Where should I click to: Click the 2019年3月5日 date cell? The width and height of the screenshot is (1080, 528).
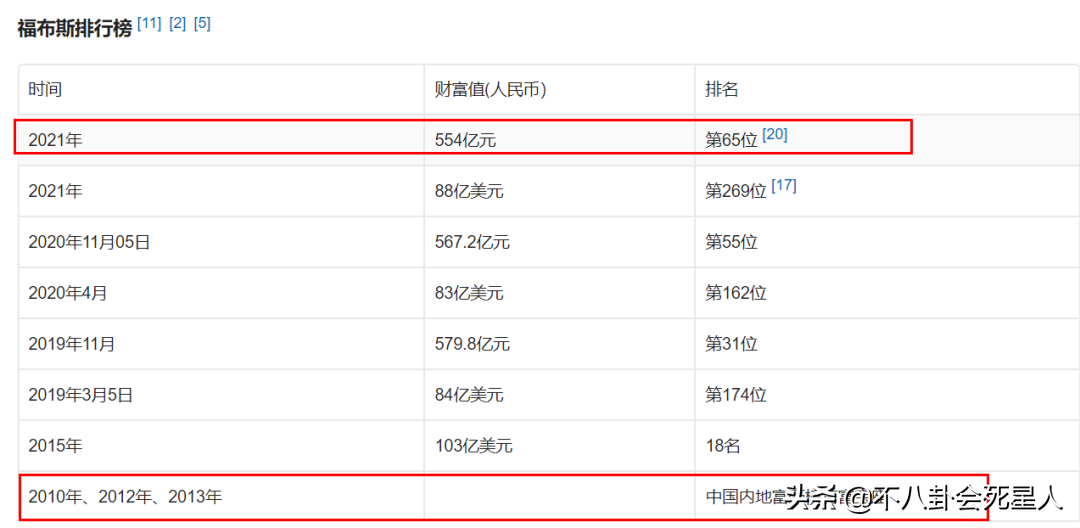coord(80,395)
